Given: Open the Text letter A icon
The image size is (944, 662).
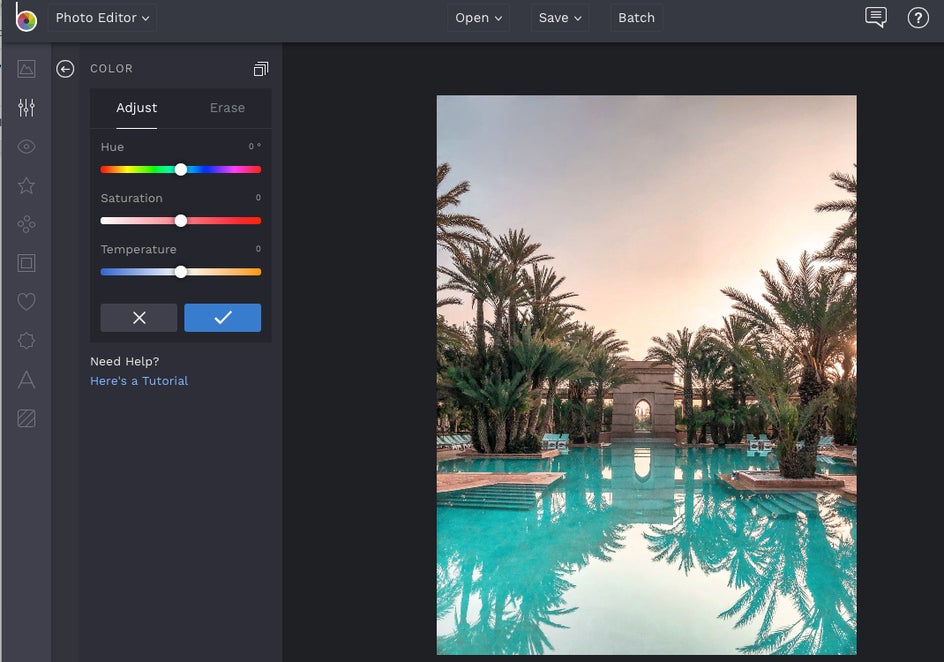Looking at the screenshot, I should pos(26,379).
